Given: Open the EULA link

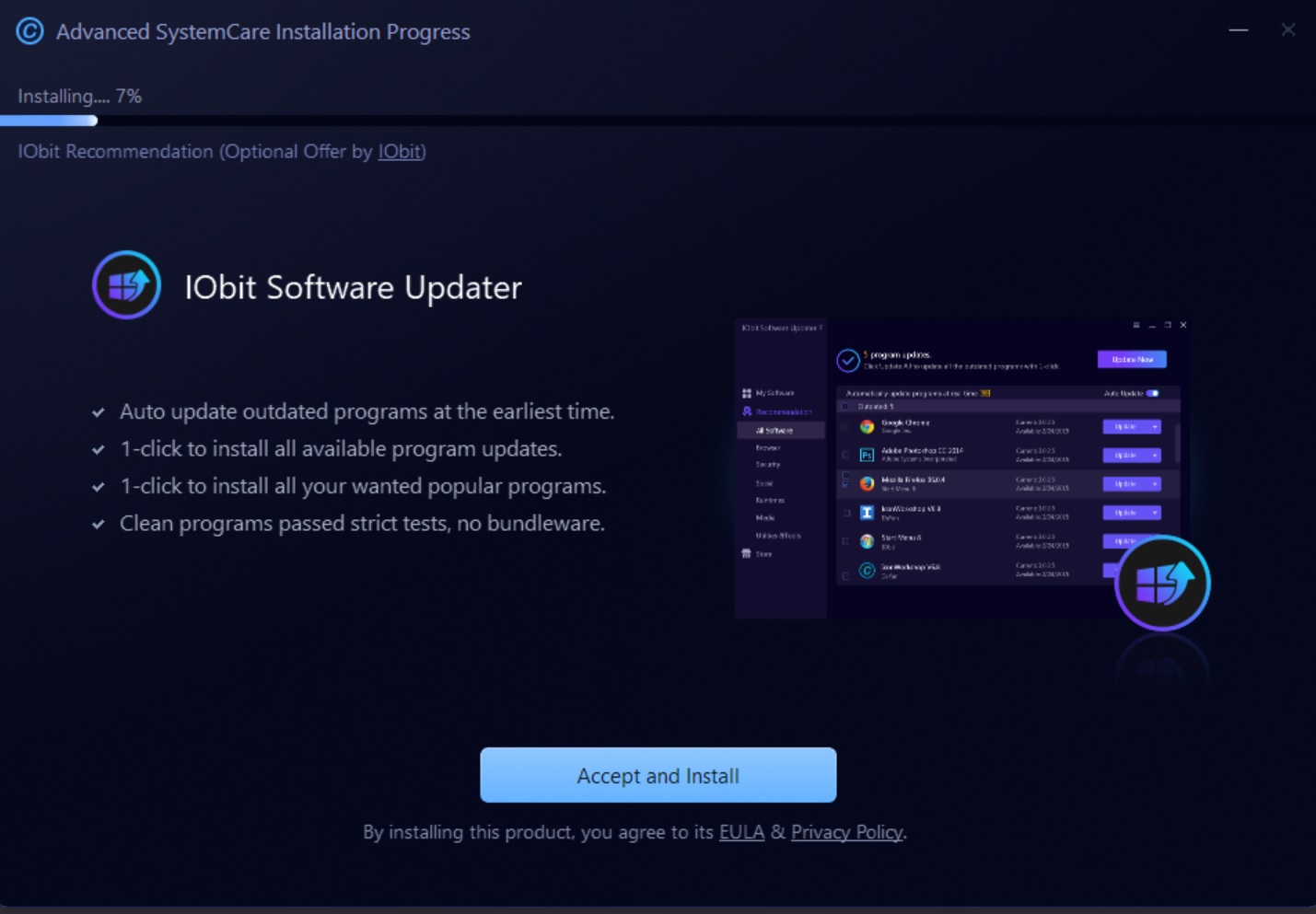Looking at the screenshot, I should [x=741, y=832].
